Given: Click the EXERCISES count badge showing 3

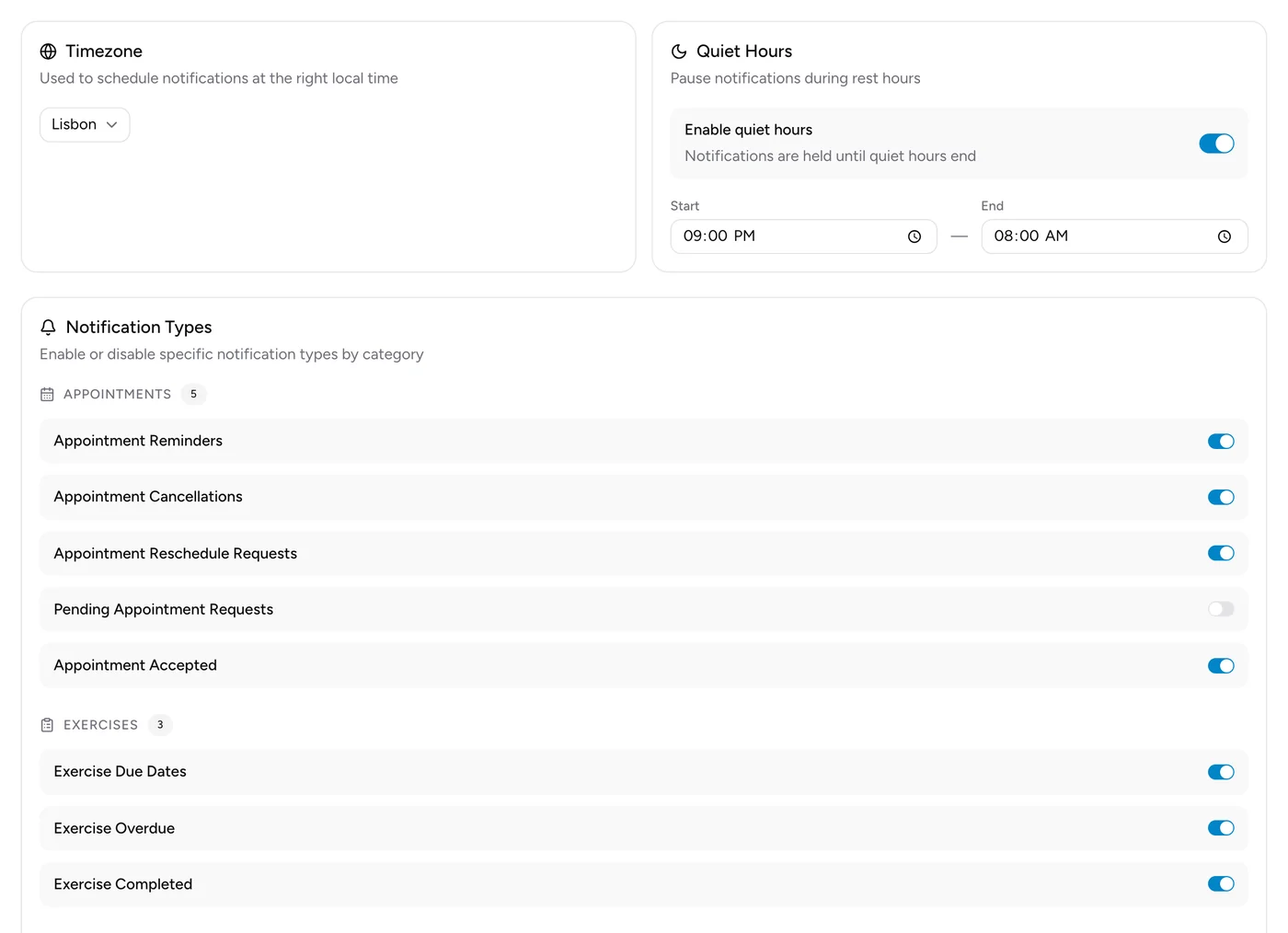Looking at the screenshot, I should coord(160,725).
